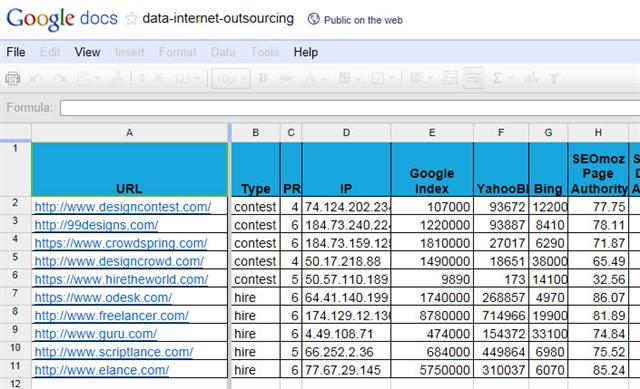This screenshot has height=389, width=640.
Task: Open the hiretheworld.com link
Action: 121,279
